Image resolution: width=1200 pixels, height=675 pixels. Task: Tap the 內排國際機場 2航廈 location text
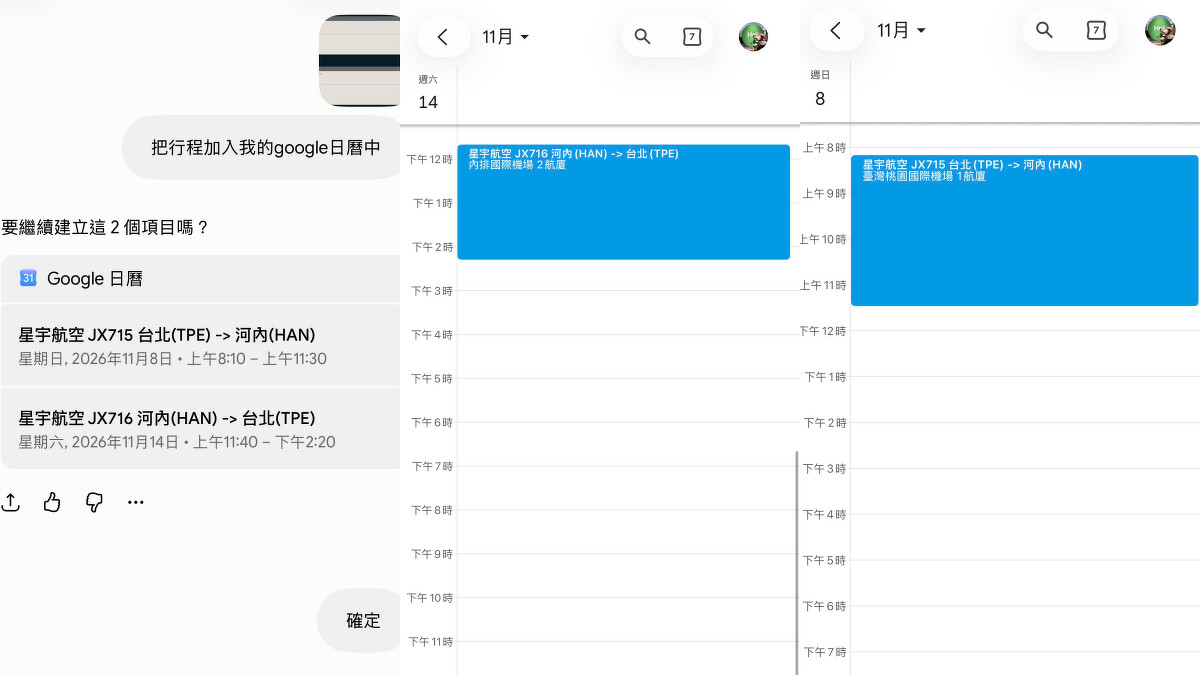(x=517, y=165)
